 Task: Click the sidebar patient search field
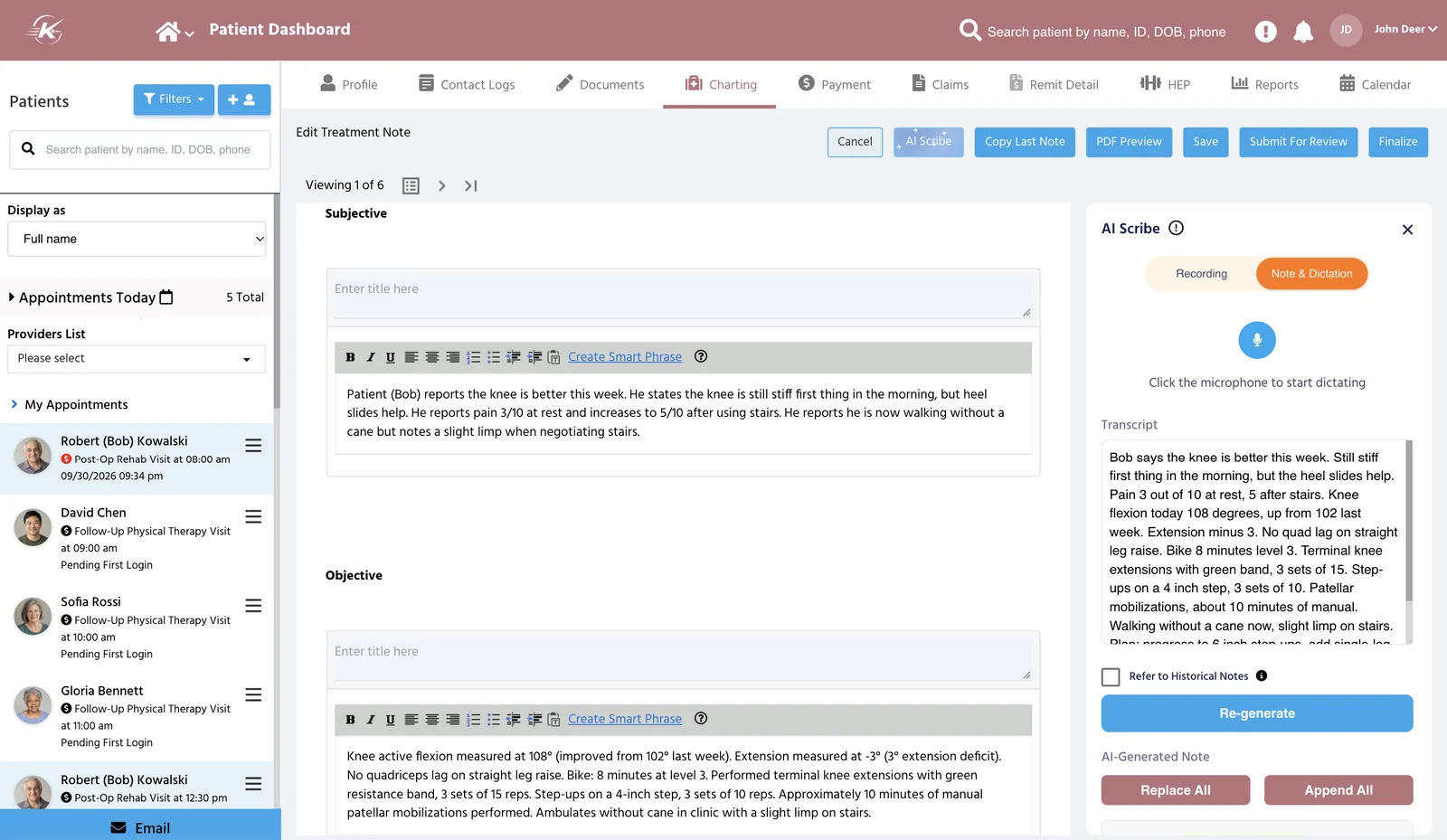(x=140, y=149)
